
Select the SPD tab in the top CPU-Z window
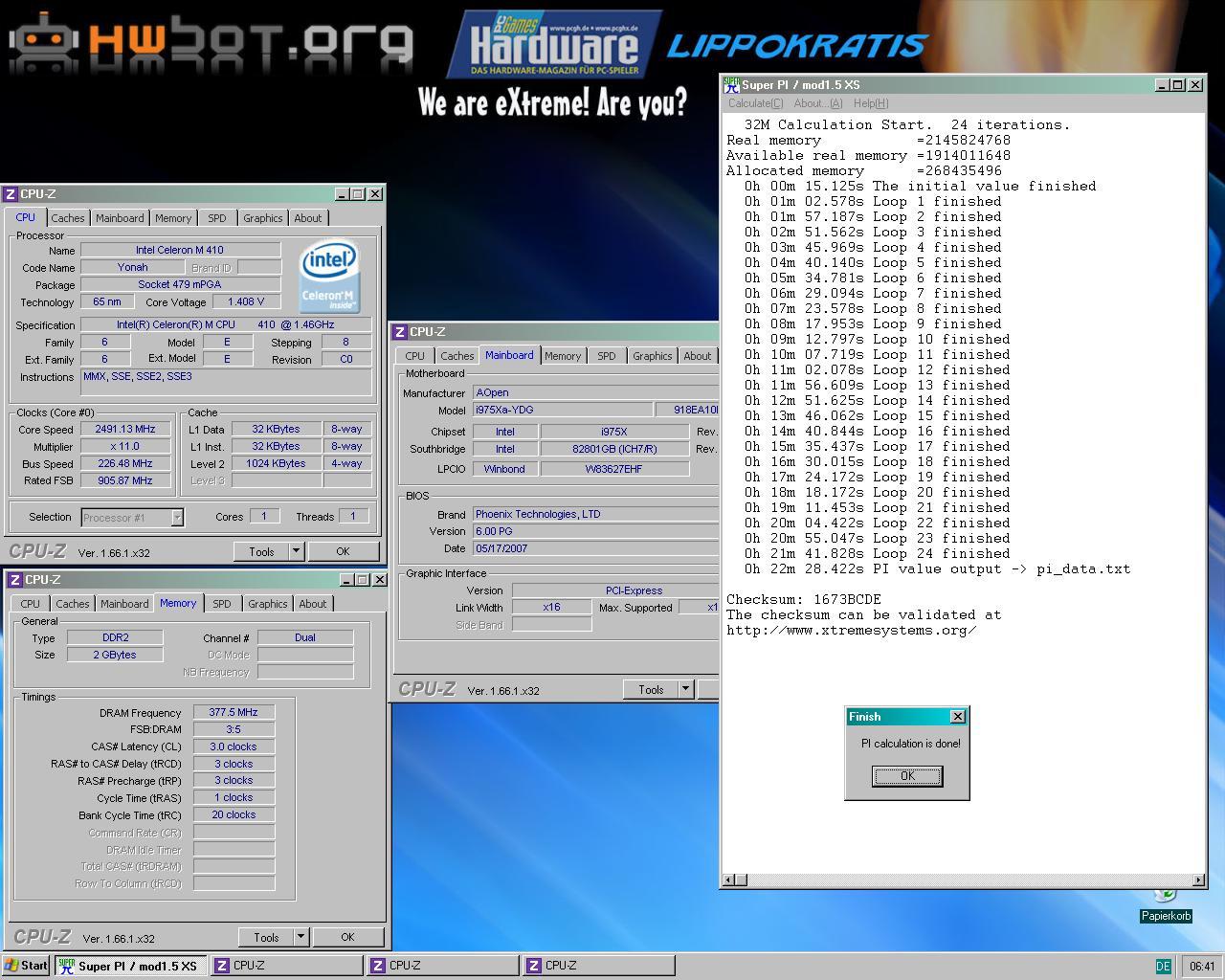tap(217, 218)
